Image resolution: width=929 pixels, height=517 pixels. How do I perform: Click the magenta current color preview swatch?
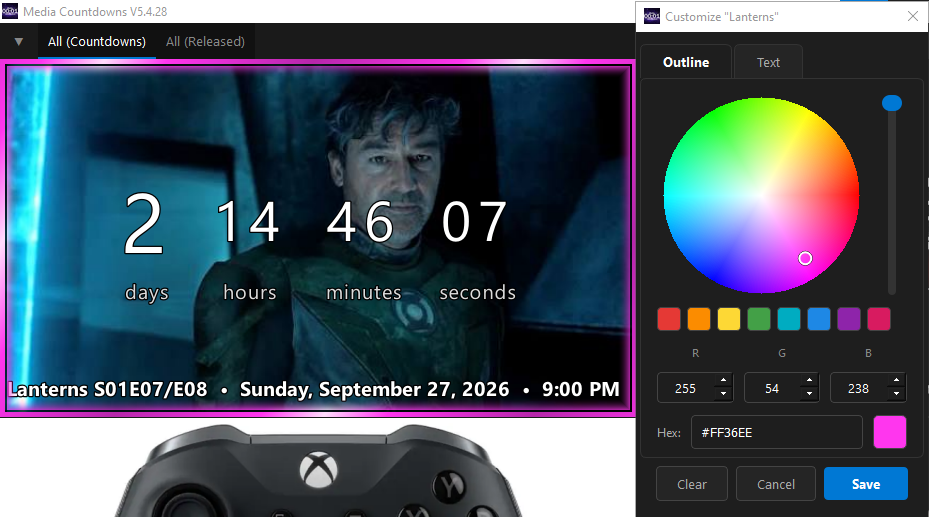click(x=890, y=432)
